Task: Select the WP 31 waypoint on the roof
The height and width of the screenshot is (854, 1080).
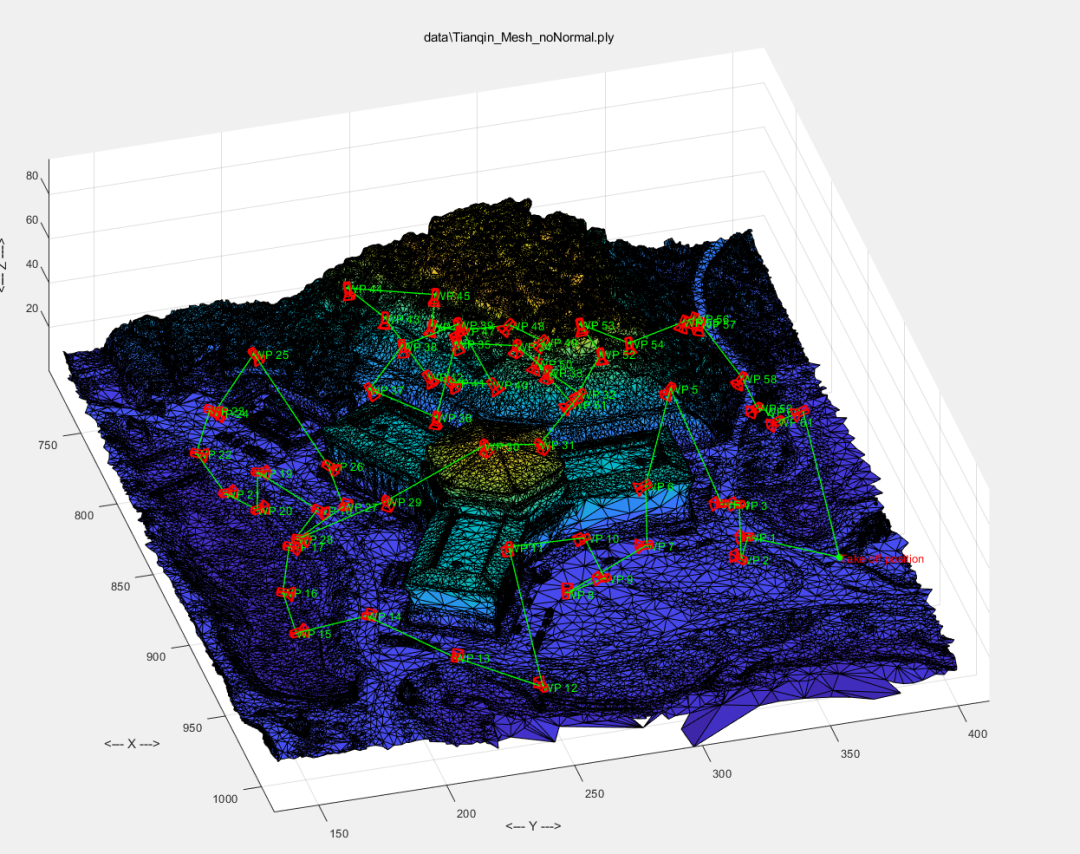Action: point(542,446)
